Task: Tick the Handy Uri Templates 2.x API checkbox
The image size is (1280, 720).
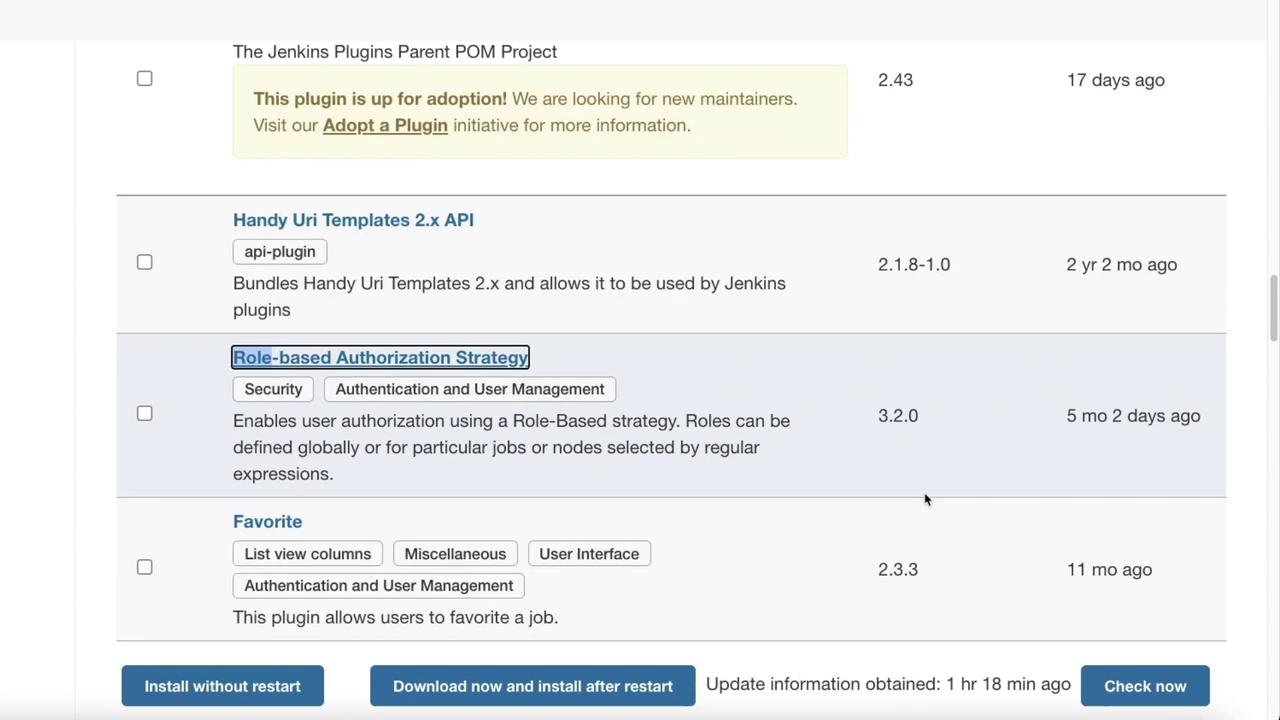Action: click(x=145, y=262)
